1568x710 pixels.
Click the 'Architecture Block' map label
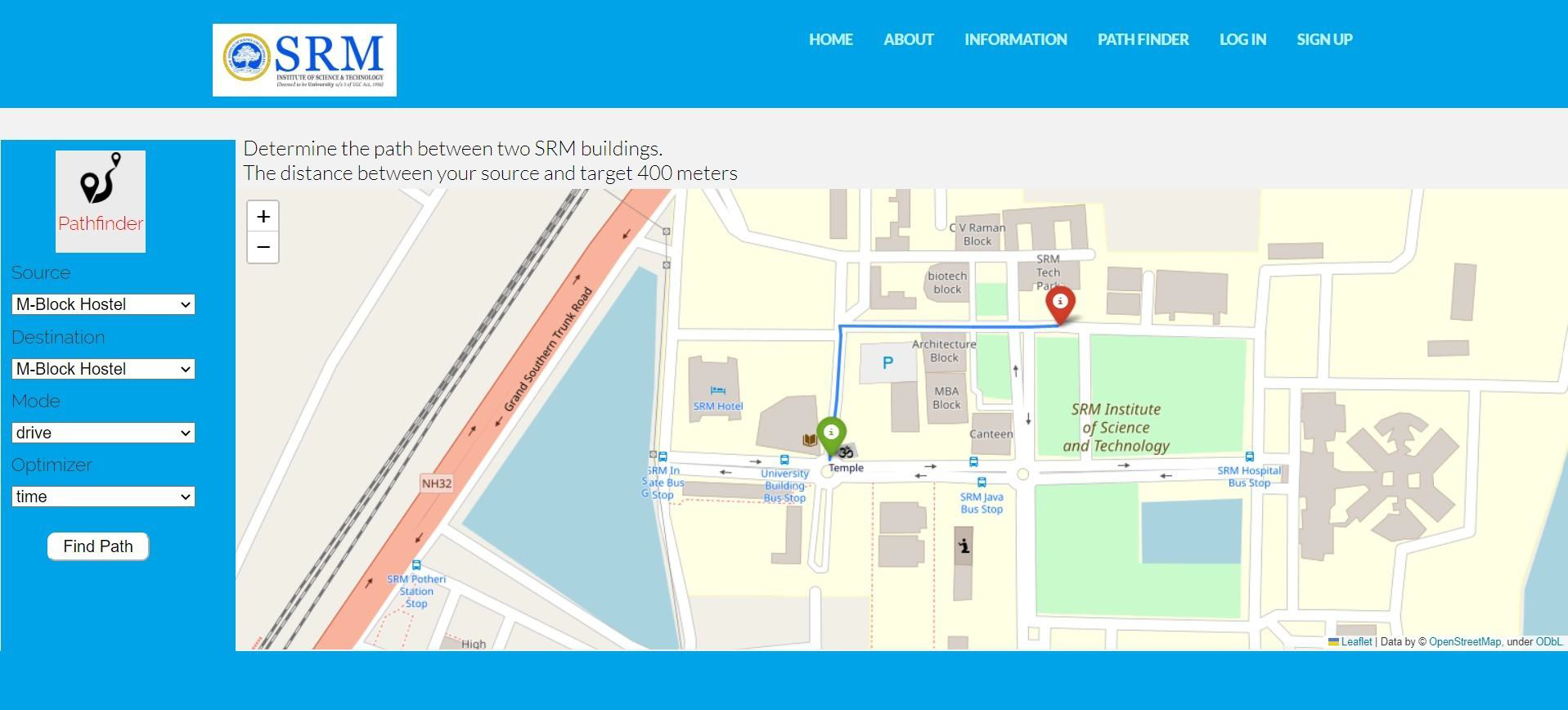click(944, 351)
